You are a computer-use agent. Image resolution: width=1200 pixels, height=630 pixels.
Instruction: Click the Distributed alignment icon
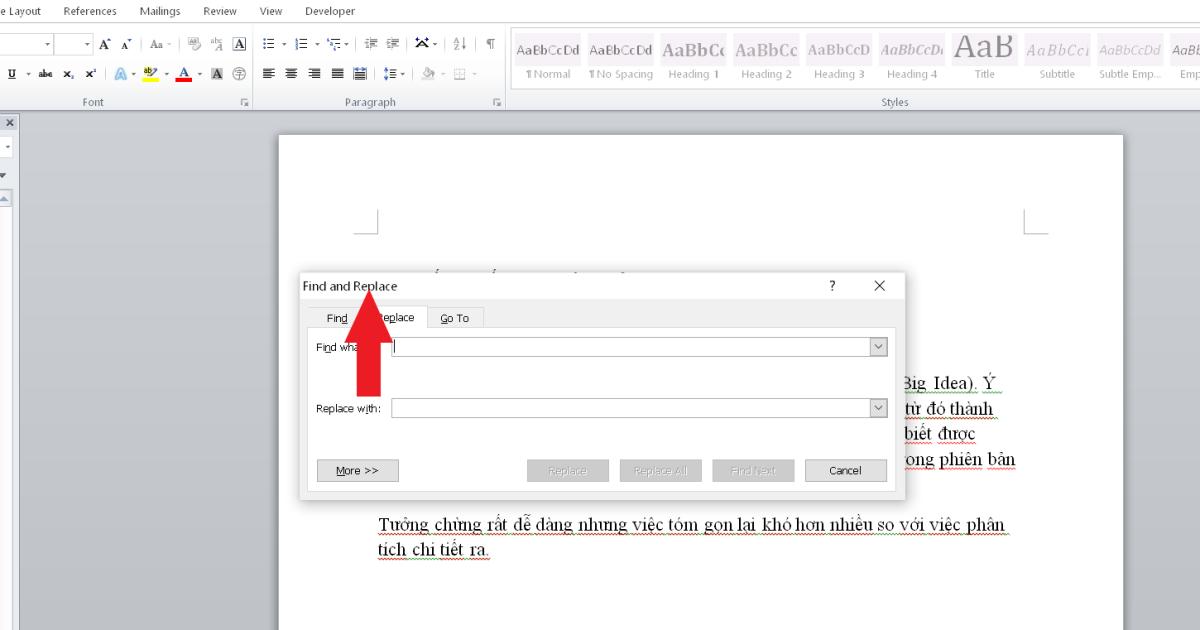click(x=360, y=74)
